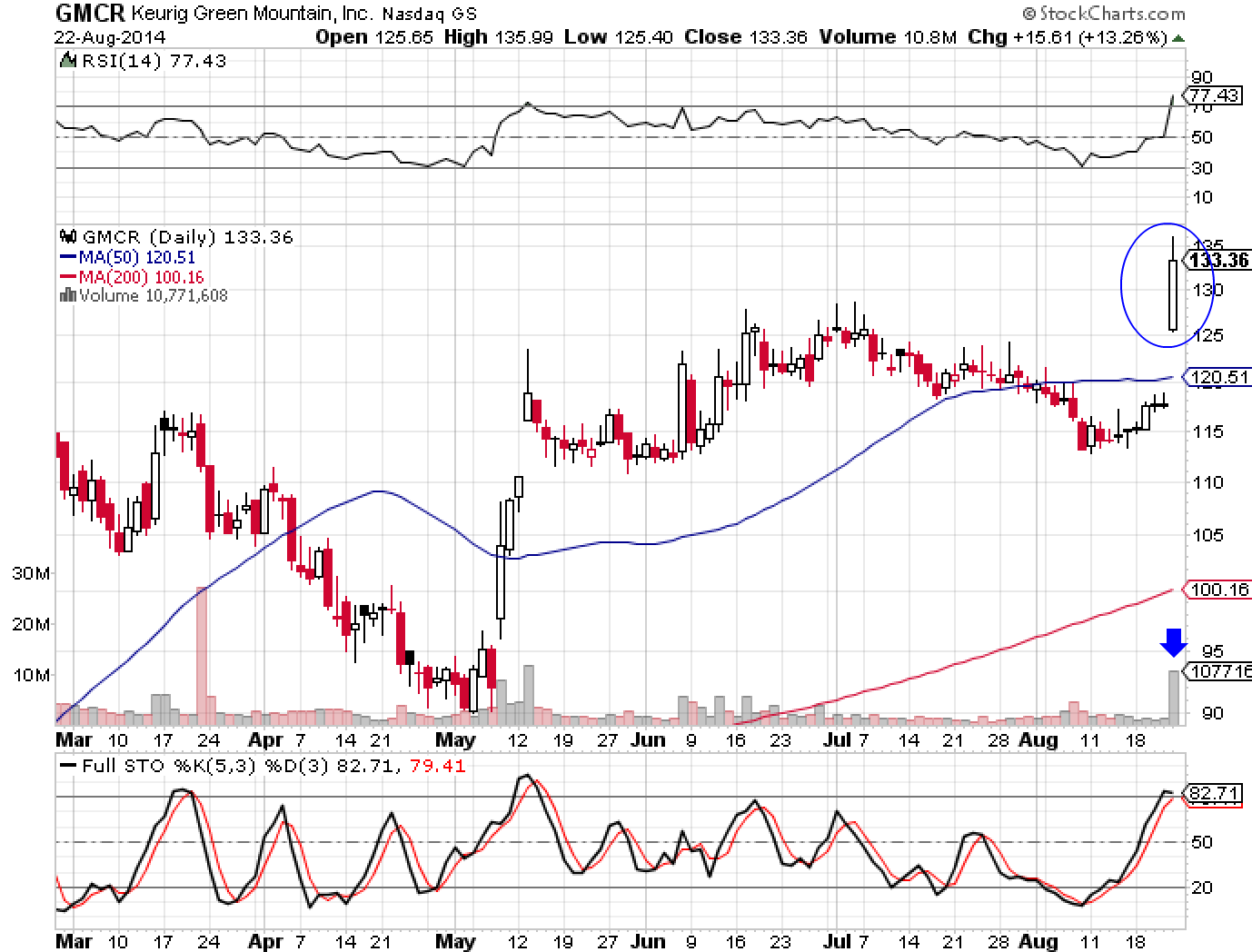
Task: Click the 82.71 value tag on stochastic axis
Action: coord(1213,794)
